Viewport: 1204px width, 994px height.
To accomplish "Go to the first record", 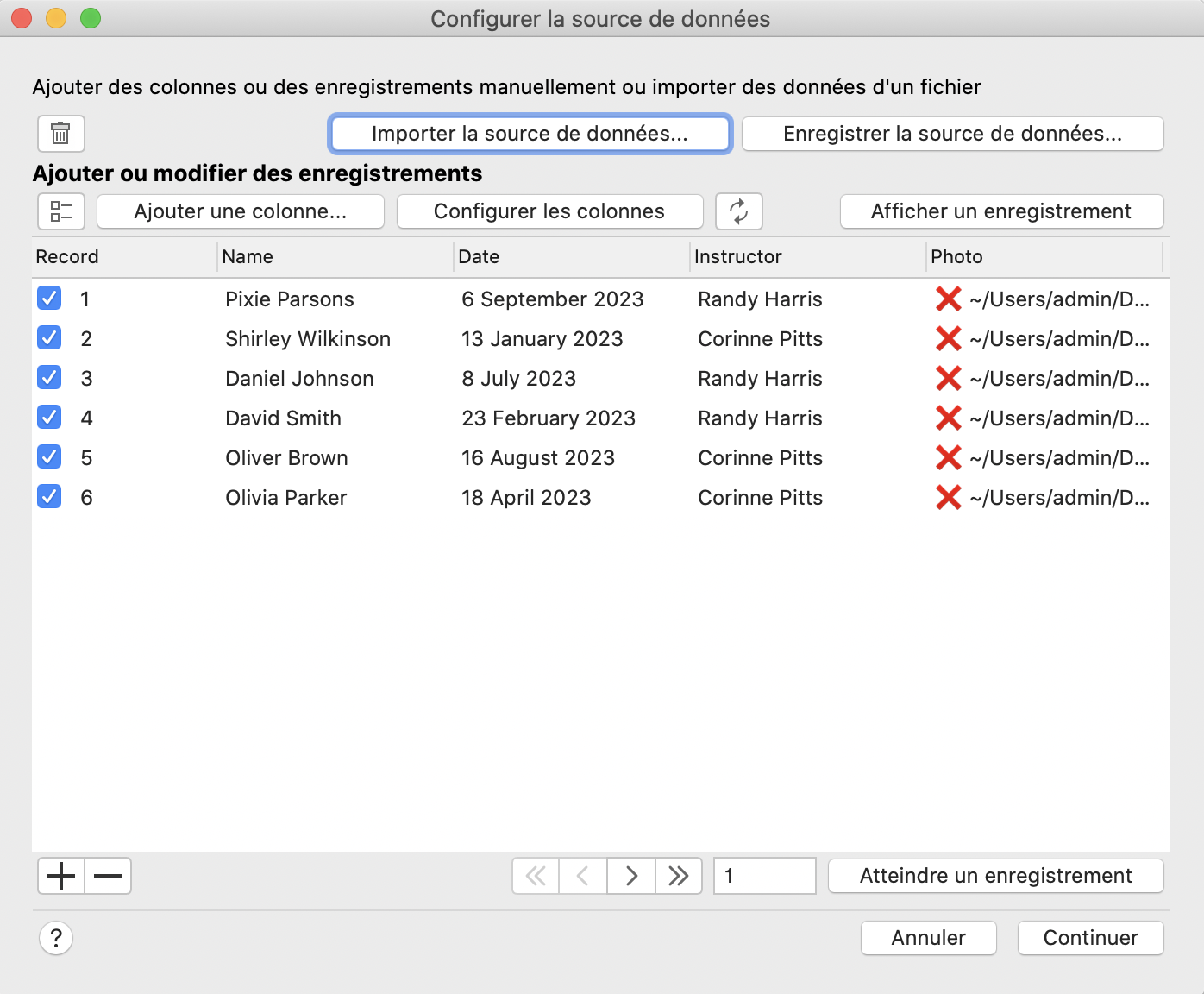I will click(x=536, y=876).
